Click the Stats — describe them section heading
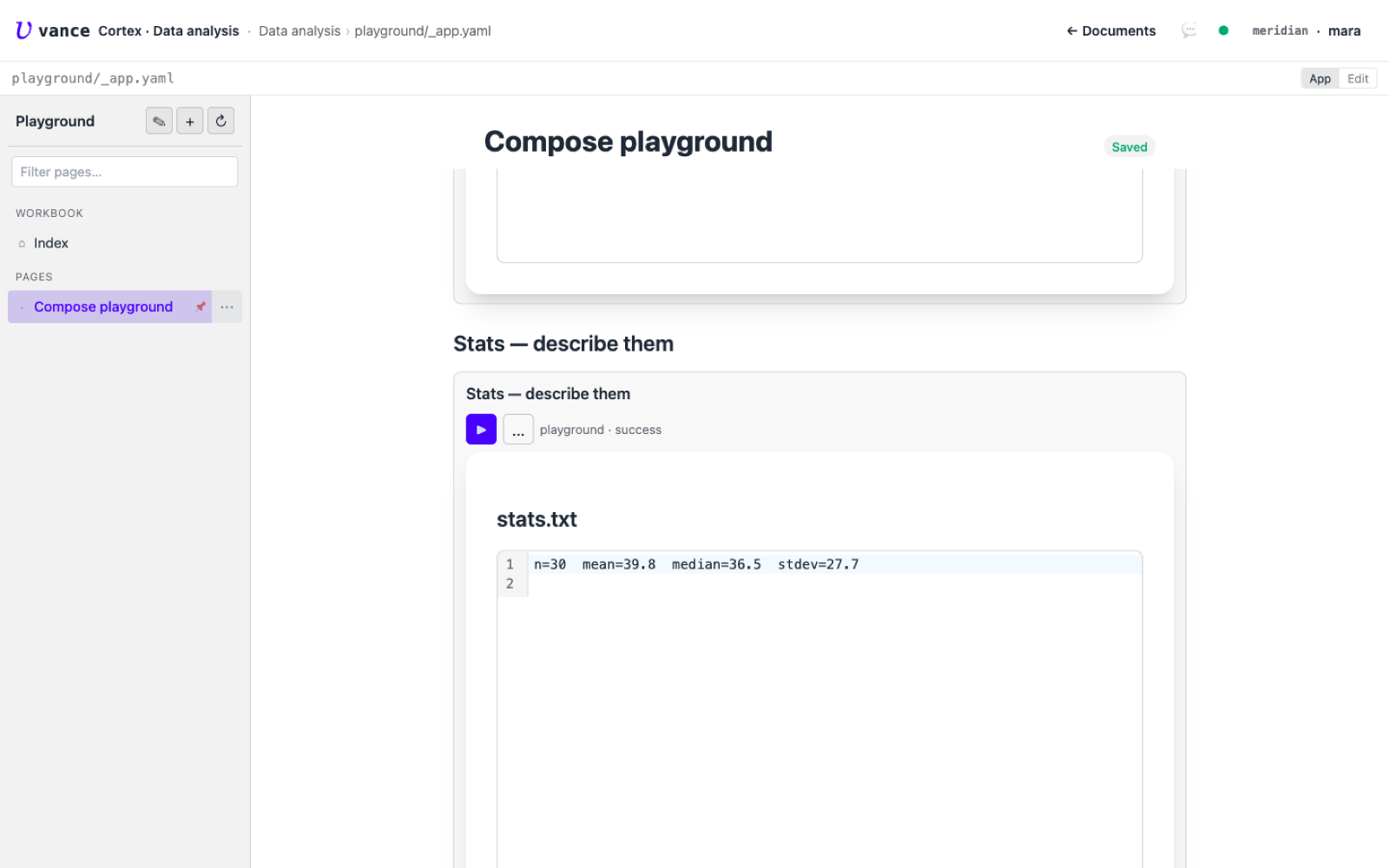Screen dimensions: 1389x868 click(x=563, y=344)
